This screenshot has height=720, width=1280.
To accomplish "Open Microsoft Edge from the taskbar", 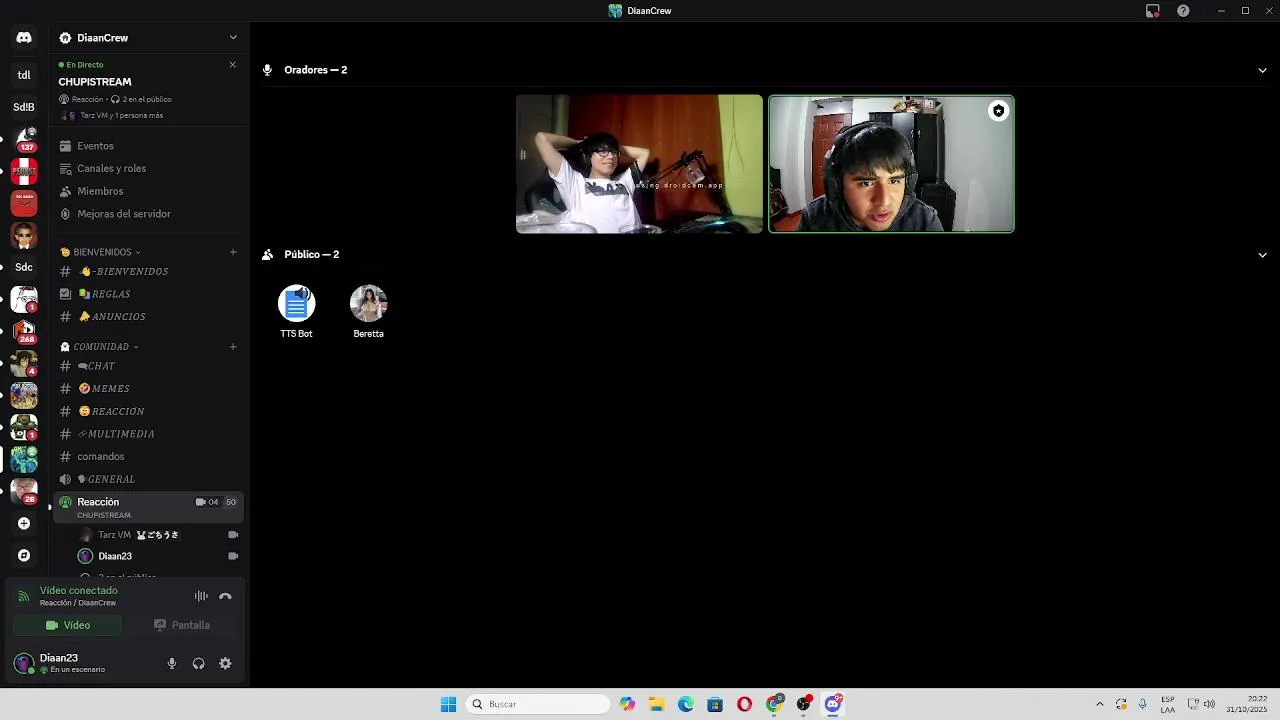I will 686,704.
